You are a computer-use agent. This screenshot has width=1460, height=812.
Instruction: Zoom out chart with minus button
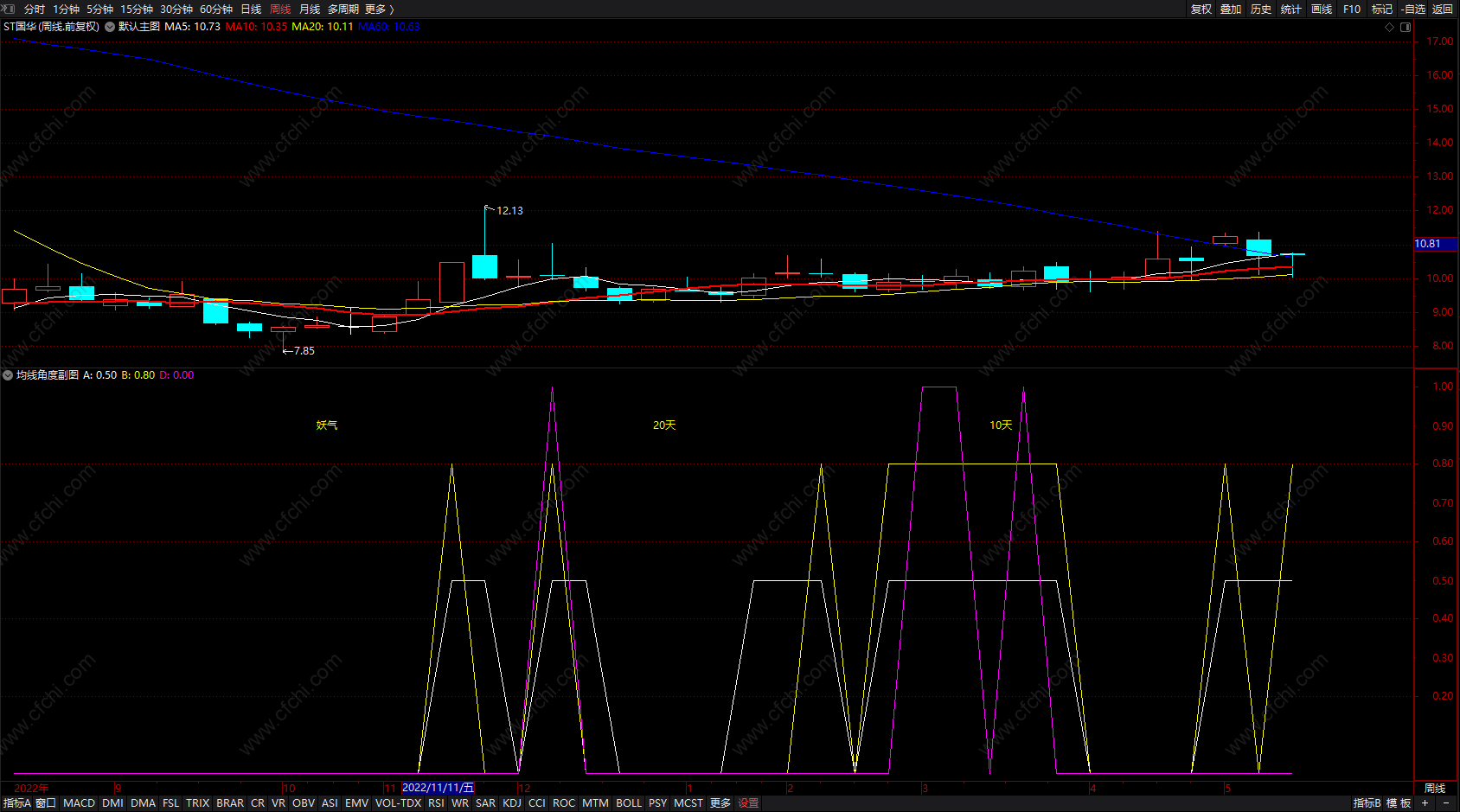(1446, 803)
